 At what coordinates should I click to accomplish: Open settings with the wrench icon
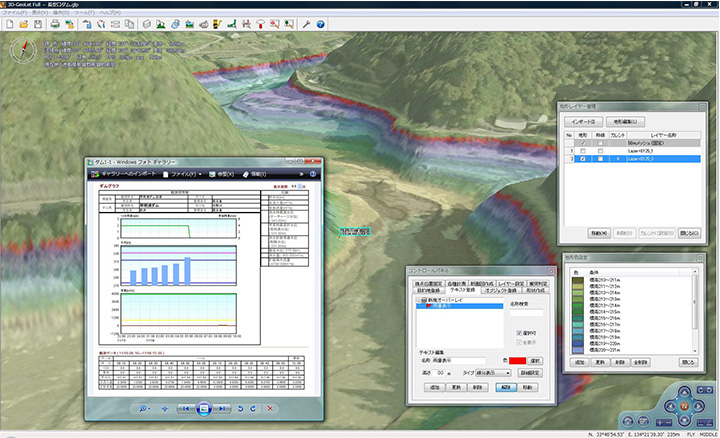[x=305, y=22]
